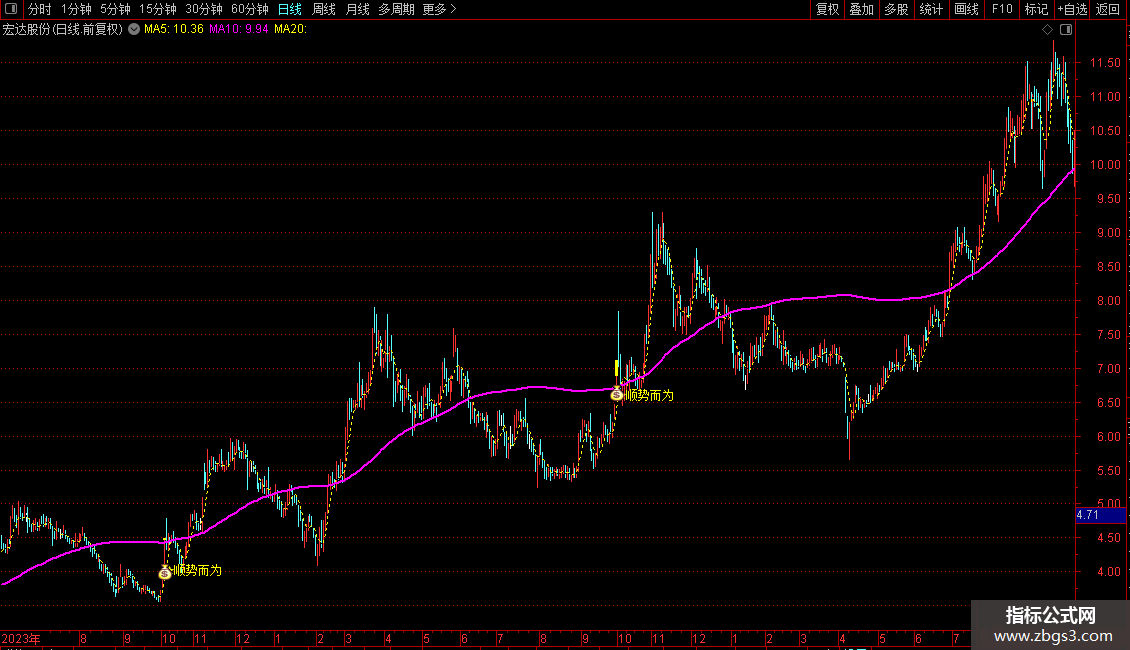Open the 画线 drawing tools

(x=966, y=9)
